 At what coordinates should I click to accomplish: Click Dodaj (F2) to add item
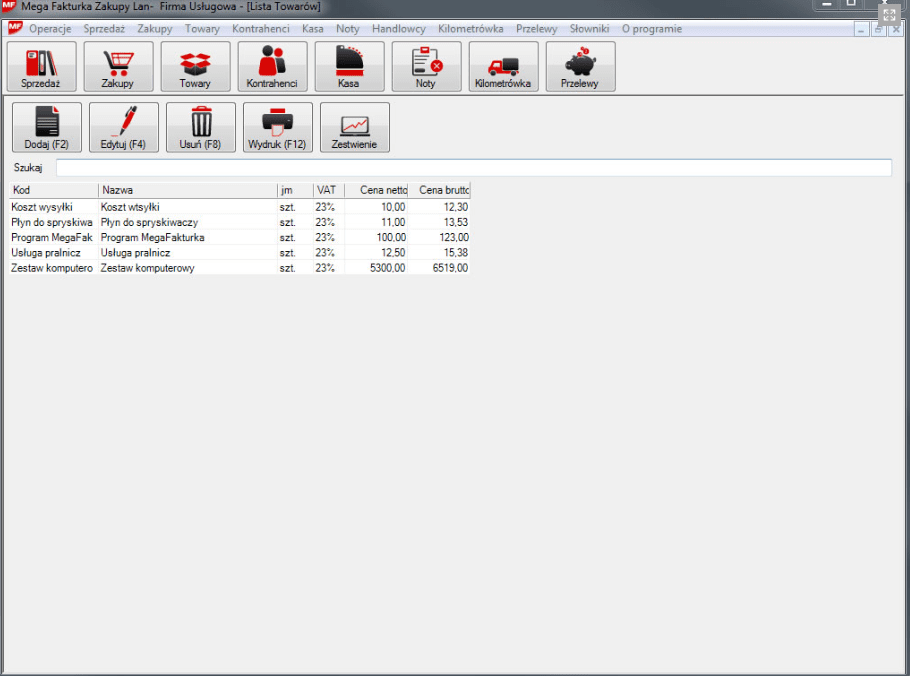(46, 127)
